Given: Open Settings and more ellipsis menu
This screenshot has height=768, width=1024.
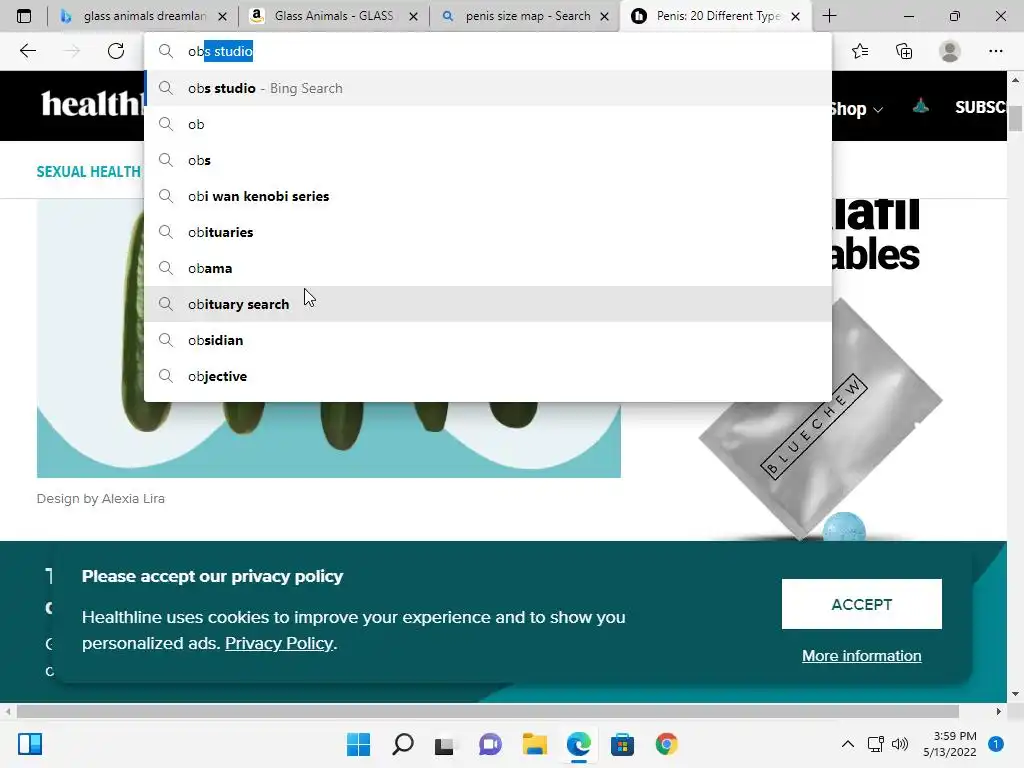Looking at the screenshot, I should 995,51.
